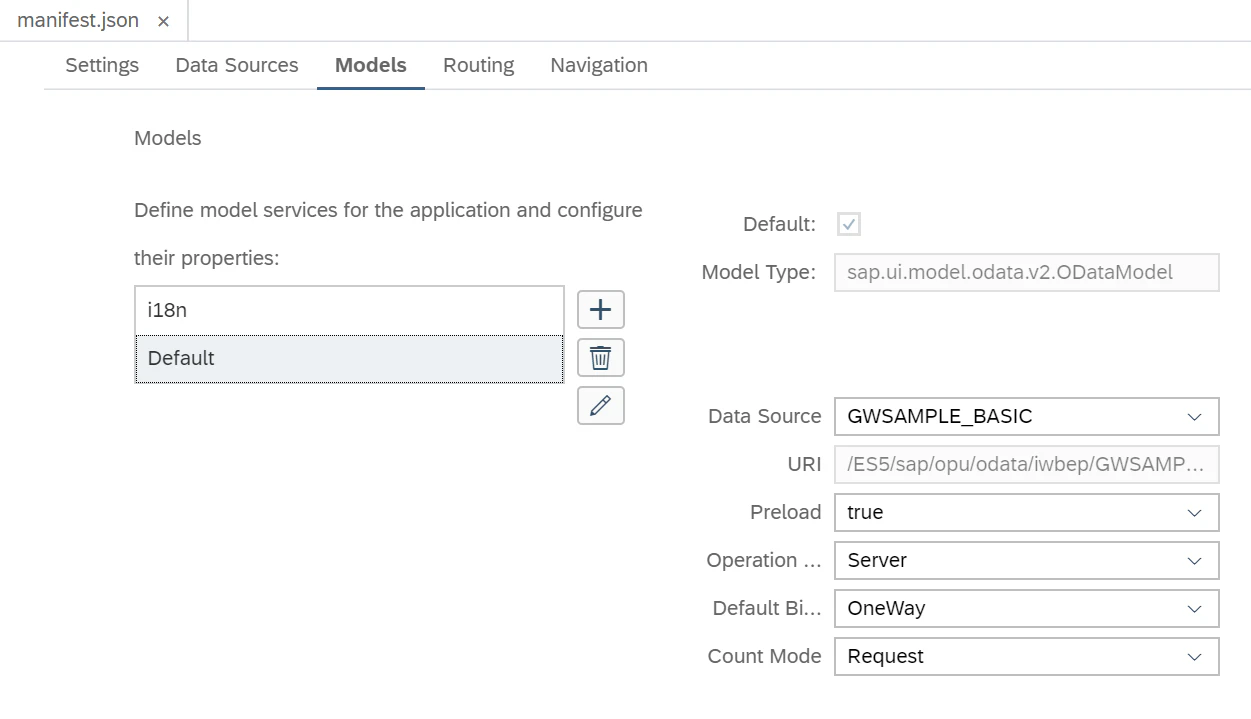Screen dimensions: 1251x719
Task: Click the URI field label
Action: coord(805,464)
